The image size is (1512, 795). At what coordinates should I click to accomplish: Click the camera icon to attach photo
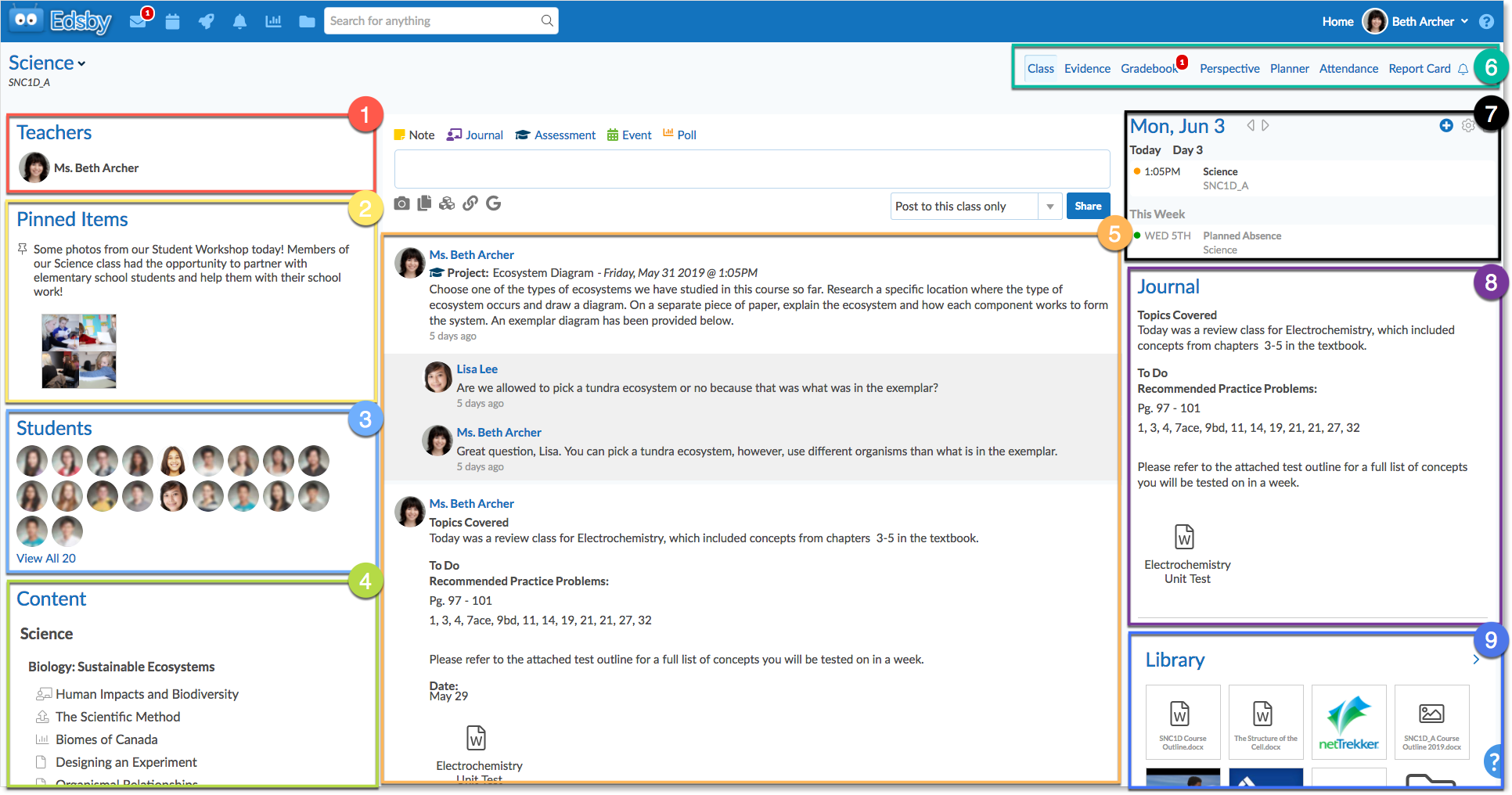[401, 203]
